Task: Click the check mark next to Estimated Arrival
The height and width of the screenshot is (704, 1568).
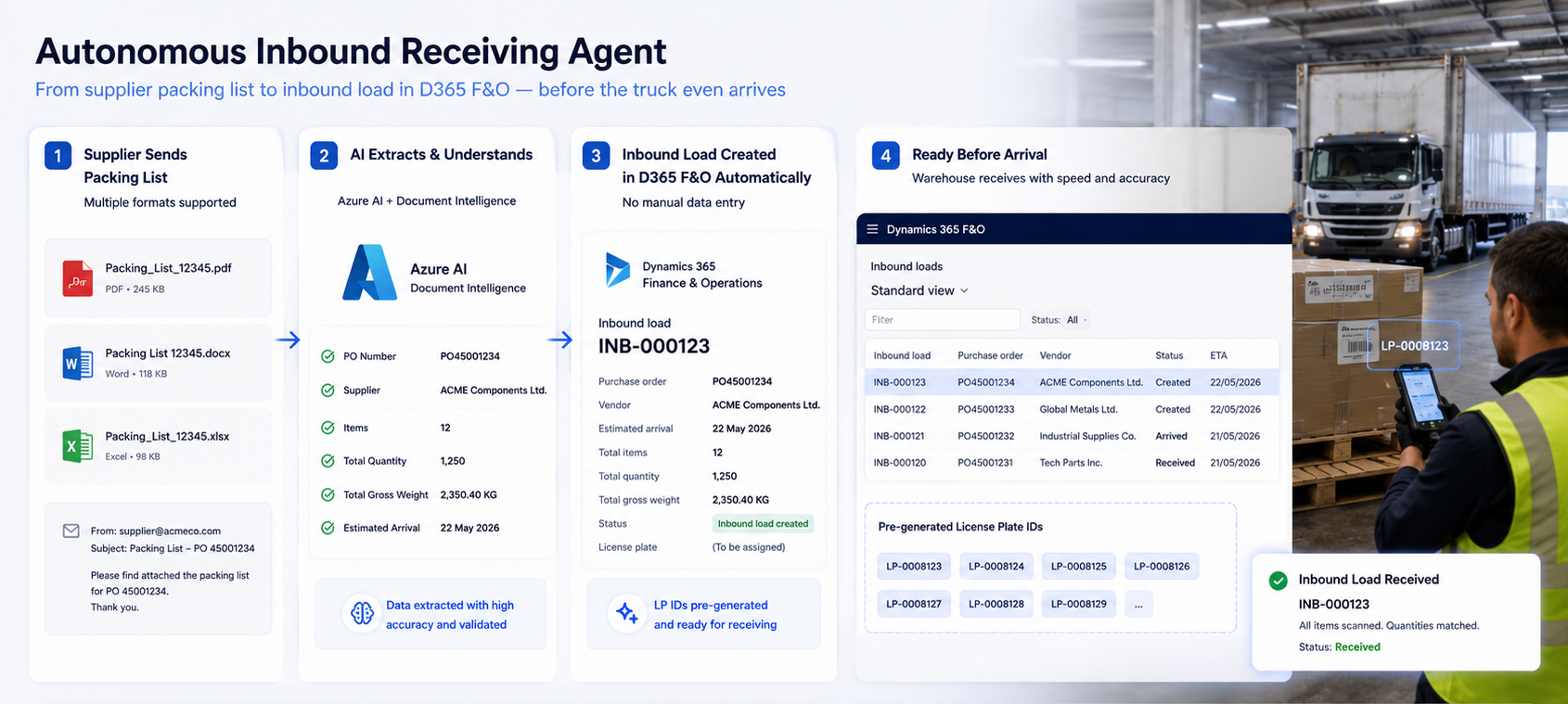Action: [x=328, y=528]
